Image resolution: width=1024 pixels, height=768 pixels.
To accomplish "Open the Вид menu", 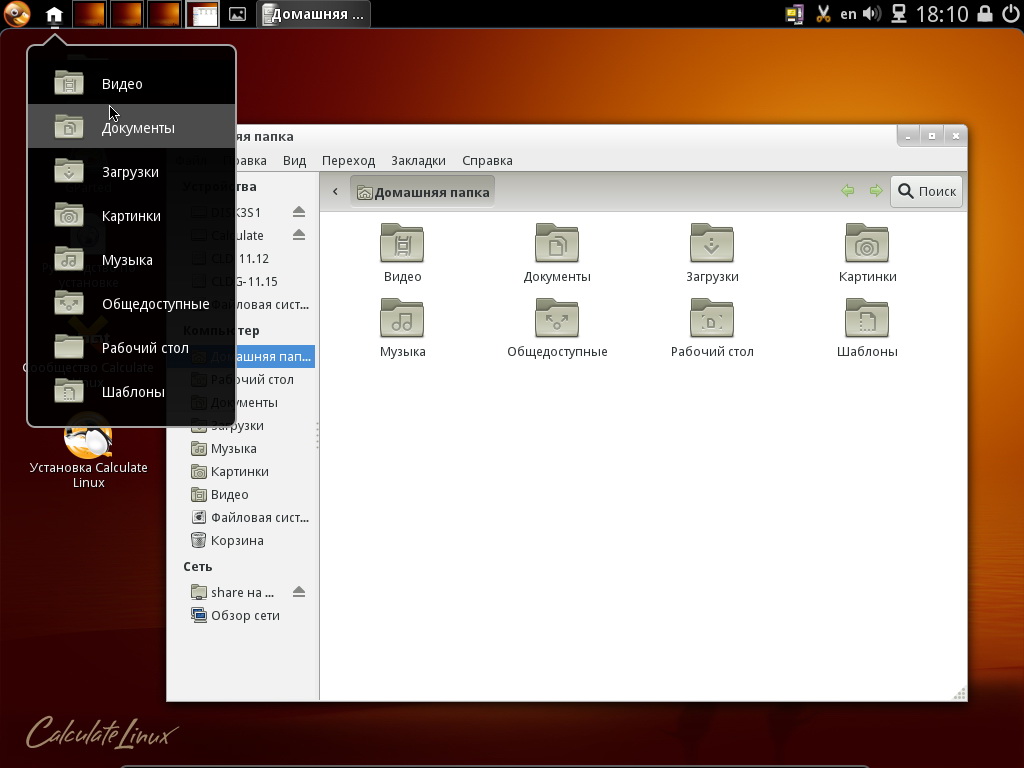I will click(x=294, y=160).
